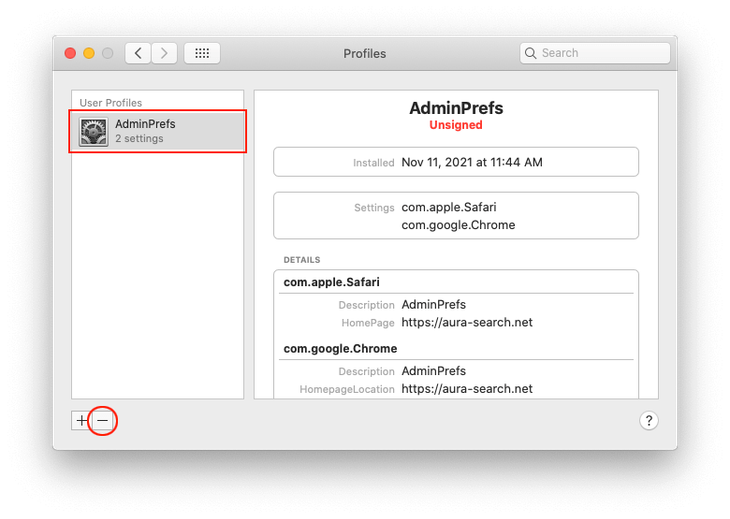Select AdminPrefs in User Profiles list

(158, 131)
